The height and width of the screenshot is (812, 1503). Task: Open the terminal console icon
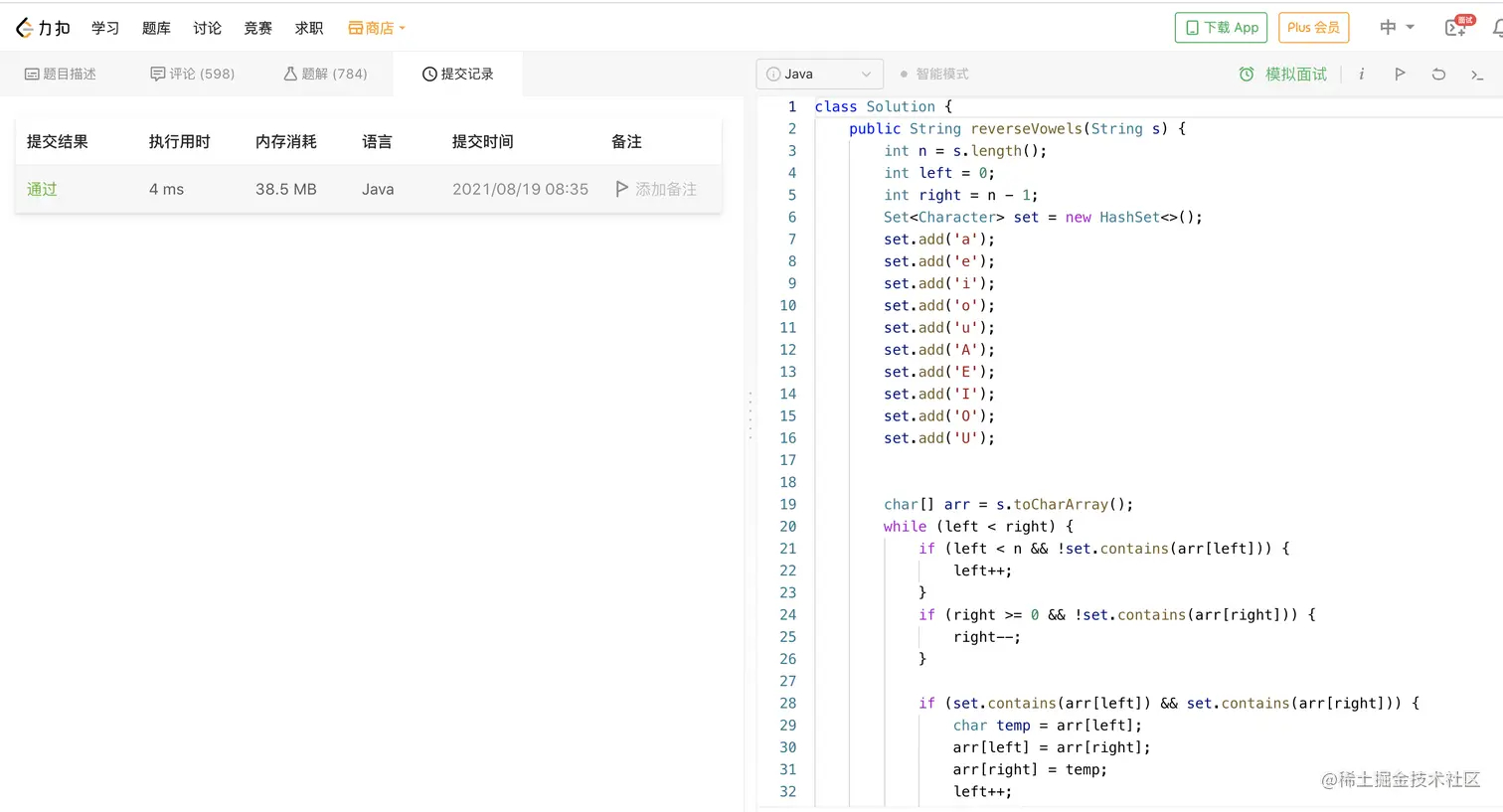(x=1477, y=75)
